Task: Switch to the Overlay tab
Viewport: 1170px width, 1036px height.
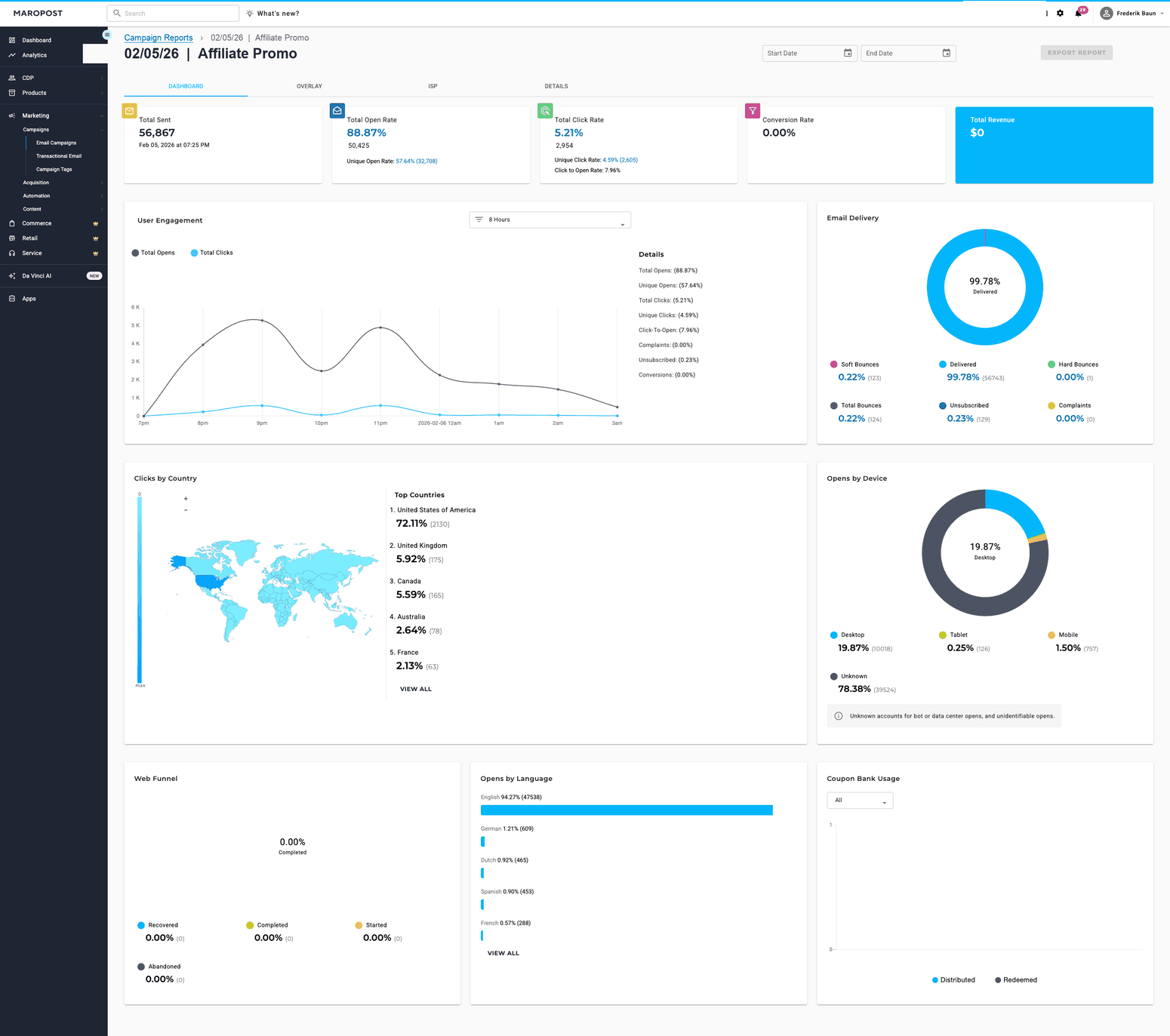Action: pyautogui.click(x=309, y=86)
